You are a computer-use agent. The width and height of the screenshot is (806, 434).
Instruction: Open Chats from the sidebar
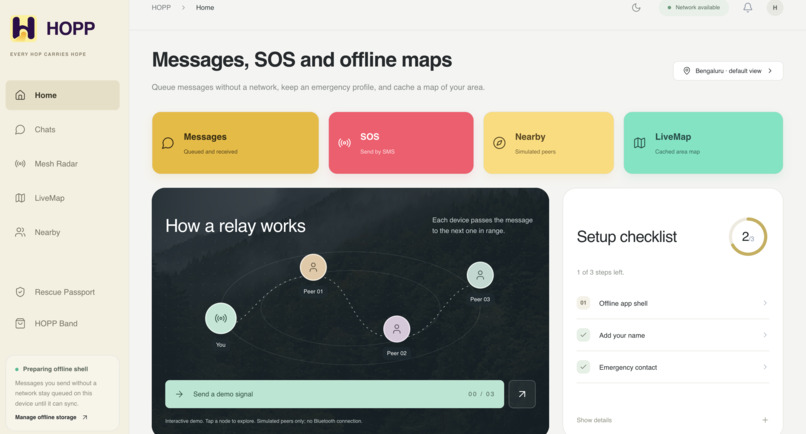(x=62, y=130)
